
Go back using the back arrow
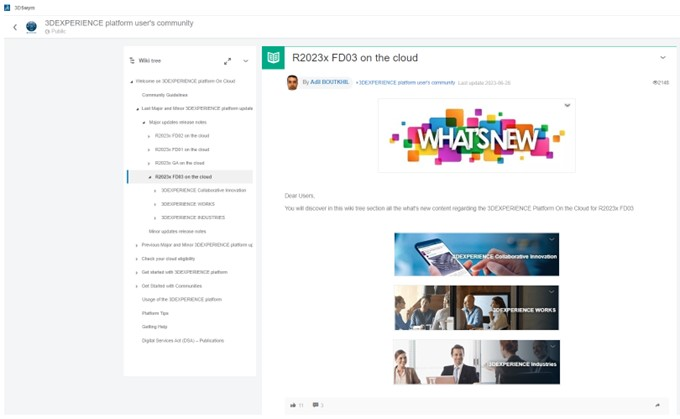click(x=15, y=27)
